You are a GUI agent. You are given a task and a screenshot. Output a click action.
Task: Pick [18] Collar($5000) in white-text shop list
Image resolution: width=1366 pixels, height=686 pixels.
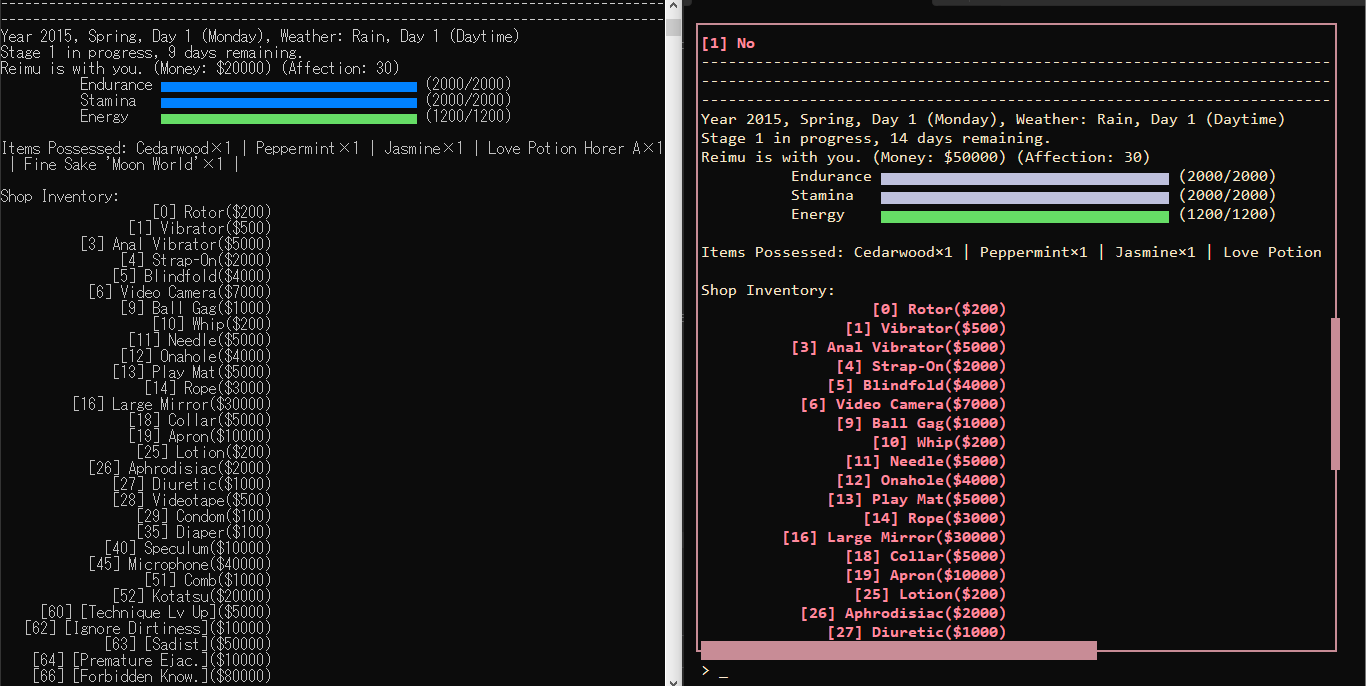(x=200, y=420)
